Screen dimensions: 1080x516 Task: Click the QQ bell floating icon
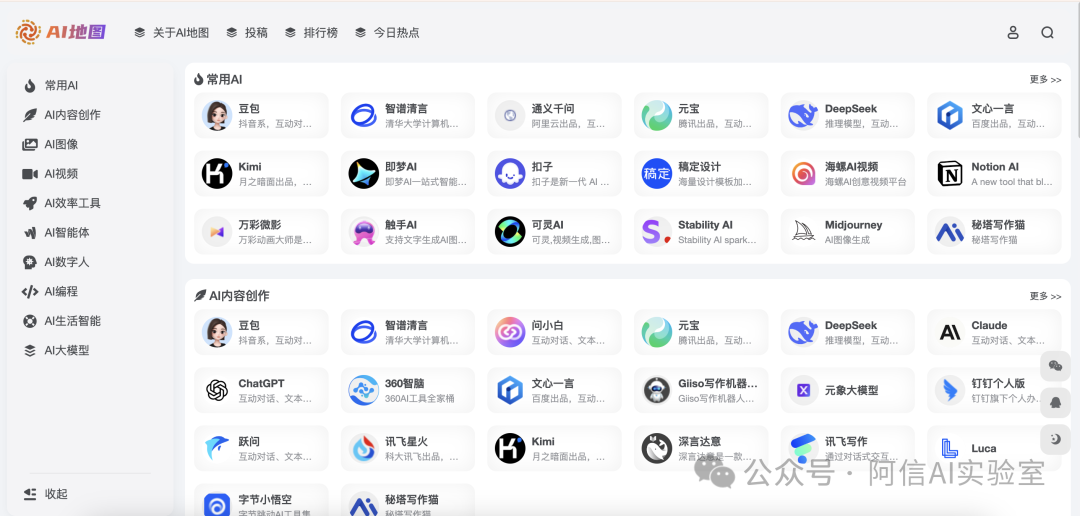(1055, 402)
